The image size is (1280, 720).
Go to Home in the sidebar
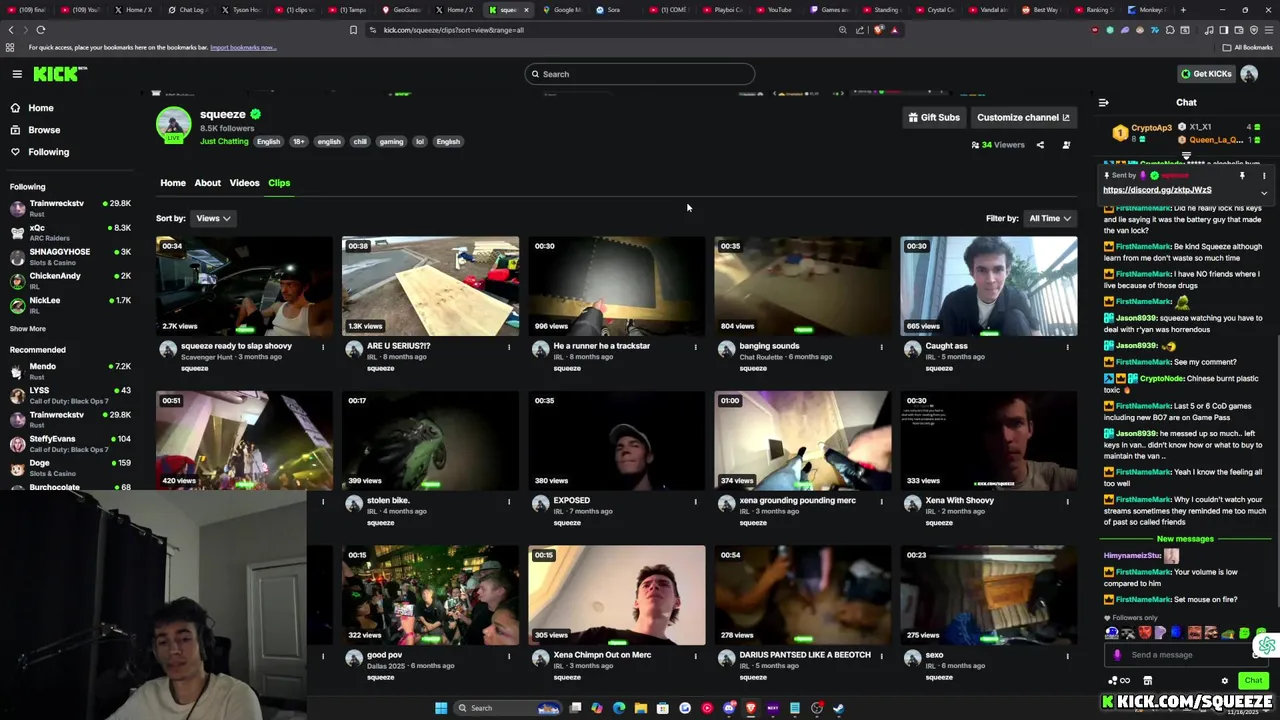[x=41, y=108]
